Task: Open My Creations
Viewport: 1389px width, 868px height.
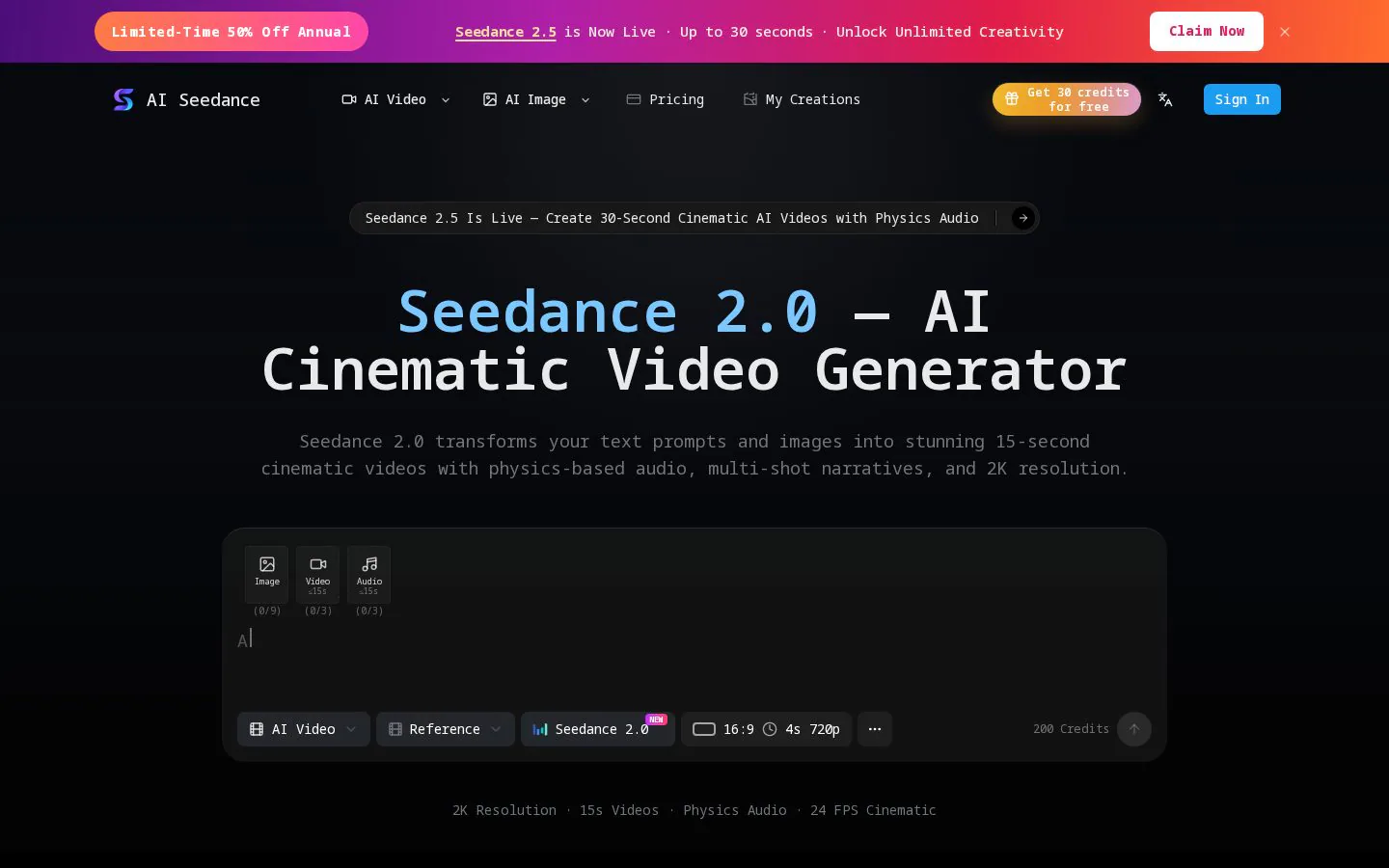Action: (802, 99)
